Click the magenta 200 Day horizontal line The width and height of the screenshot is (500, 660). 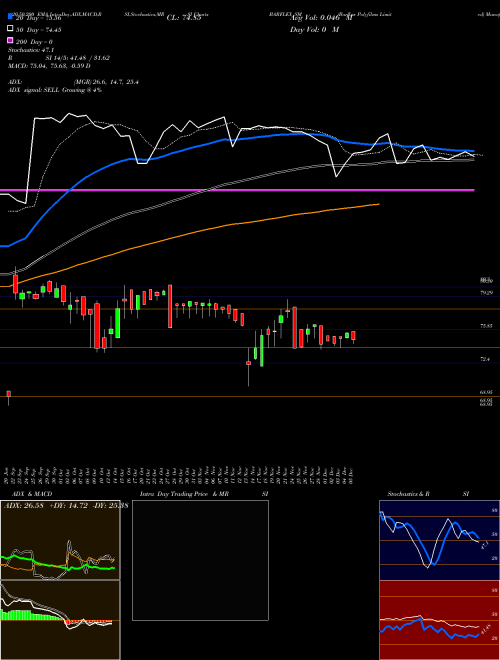pyautogui.click(x=237, y=191)
